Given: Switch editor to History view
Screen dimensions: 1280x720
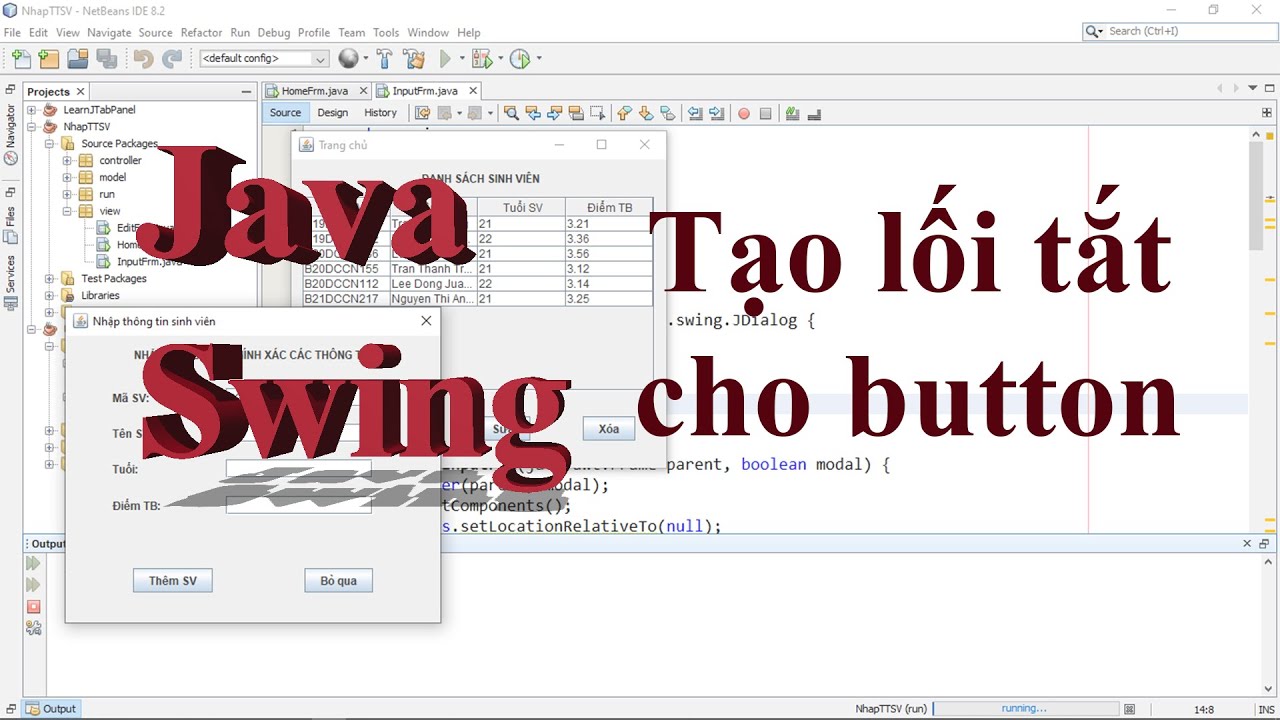Looking at the screenshot, I should tap(380, 113).
